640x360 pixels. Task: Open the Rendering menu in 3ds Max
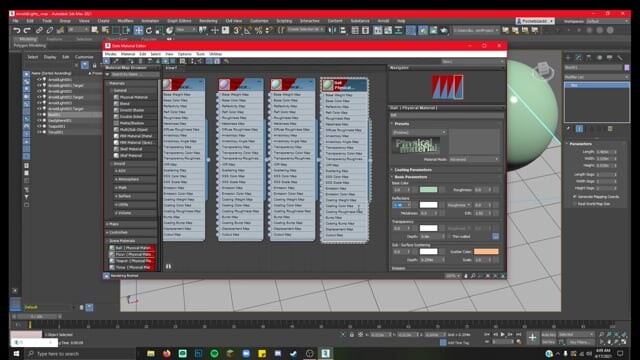tap(208, 21)
